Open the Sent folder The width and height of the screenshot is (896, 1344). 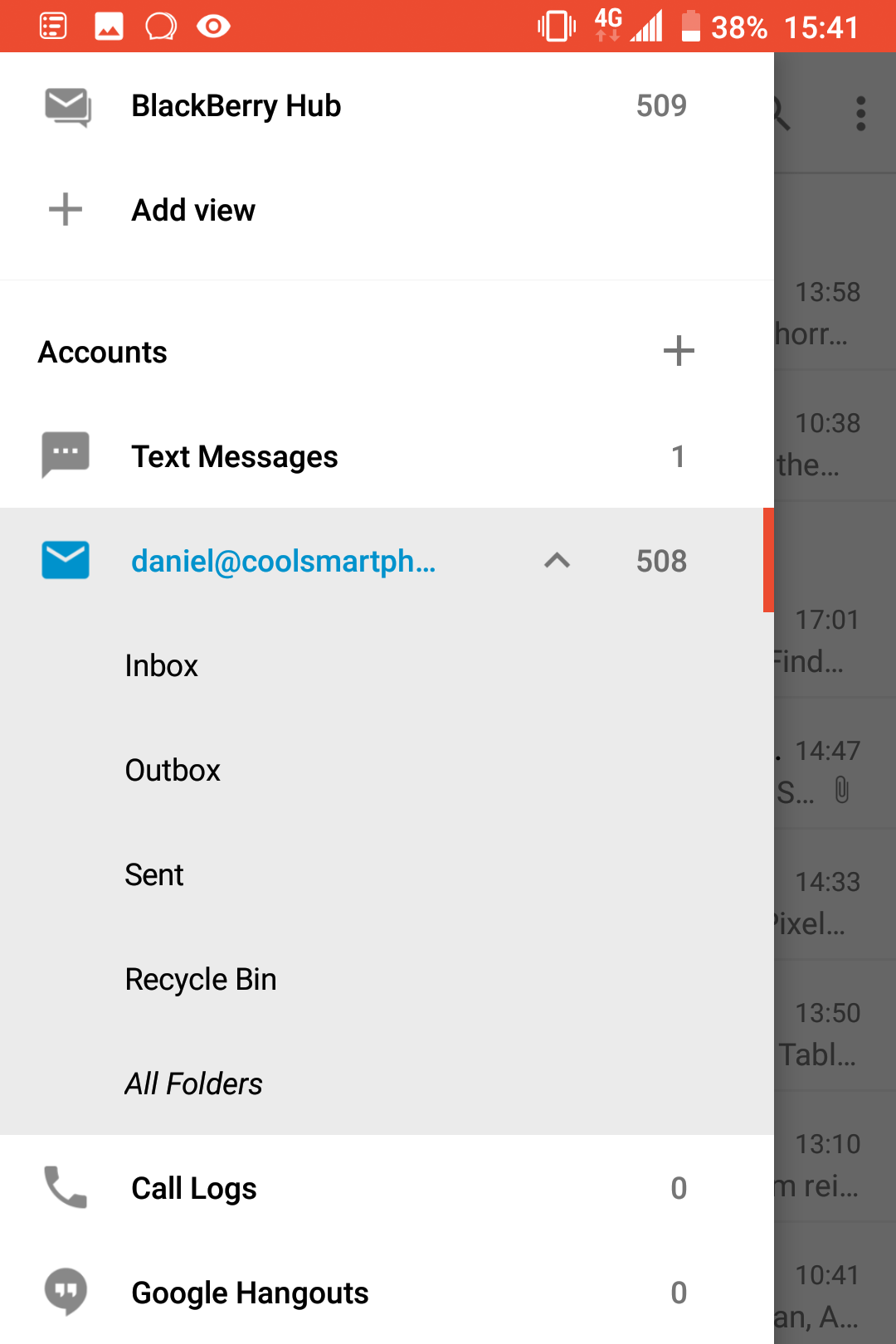pos(387,874)
